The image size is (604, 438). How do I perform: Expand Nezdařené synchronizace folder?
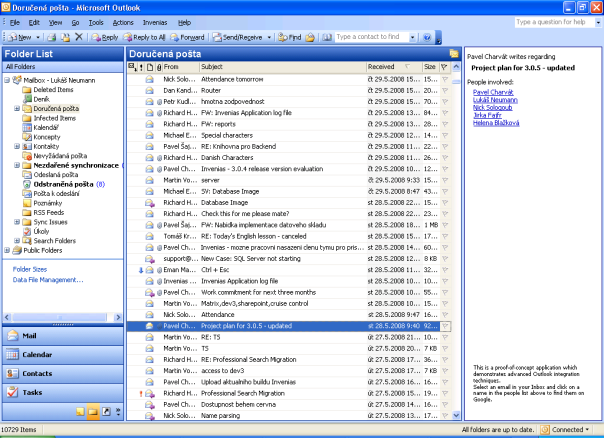pos(17,165)
